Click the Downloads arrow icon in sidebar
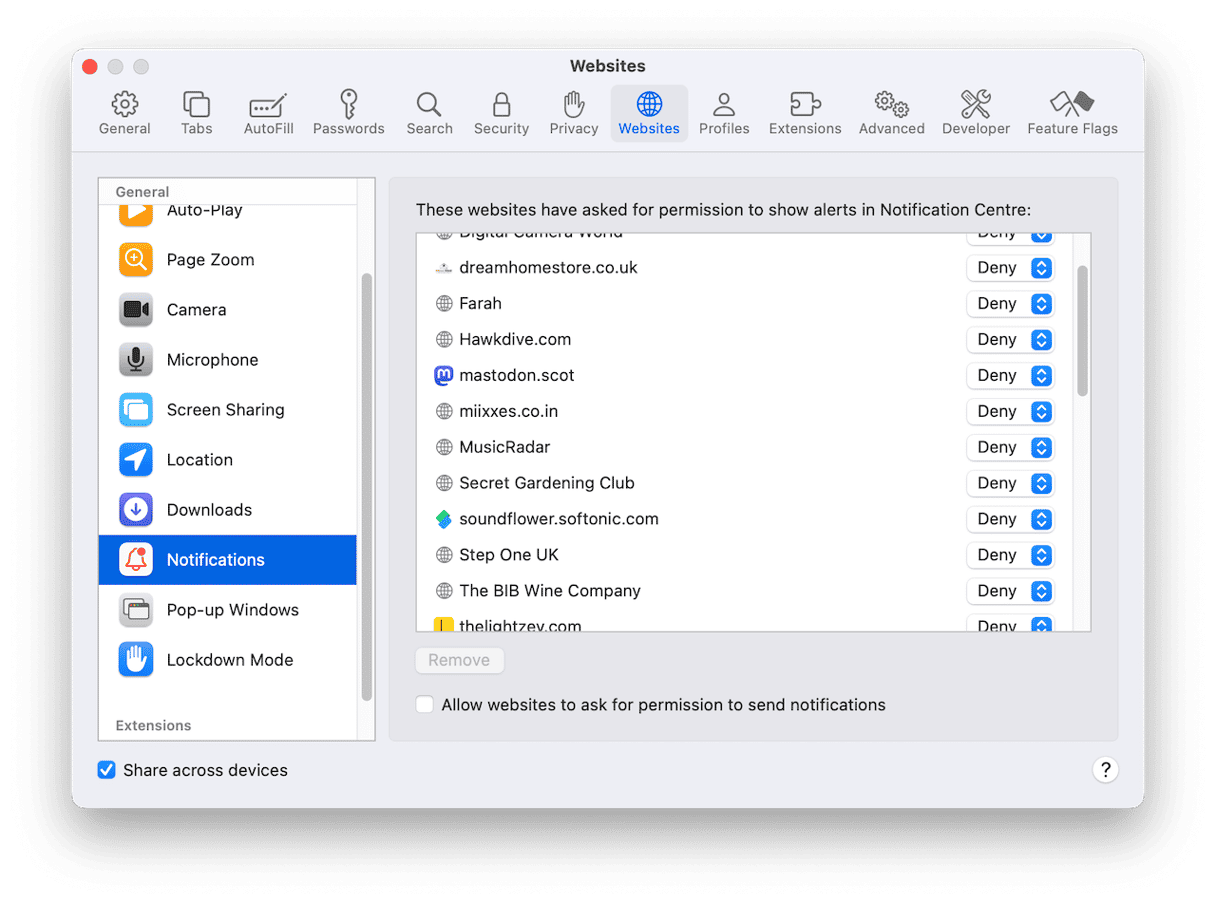The width and height of the screenshot is (1216, 903). coord(136,510)
